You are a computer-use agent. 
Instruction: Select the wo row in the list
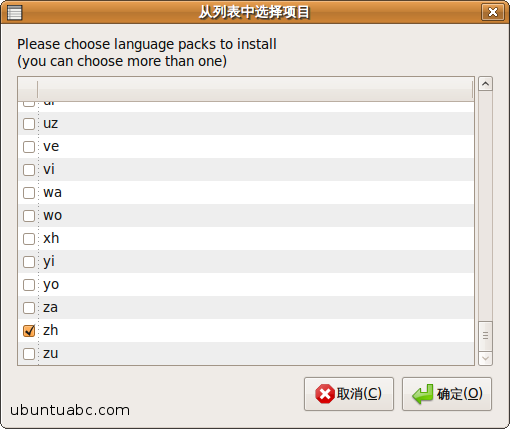click(246, 216)
